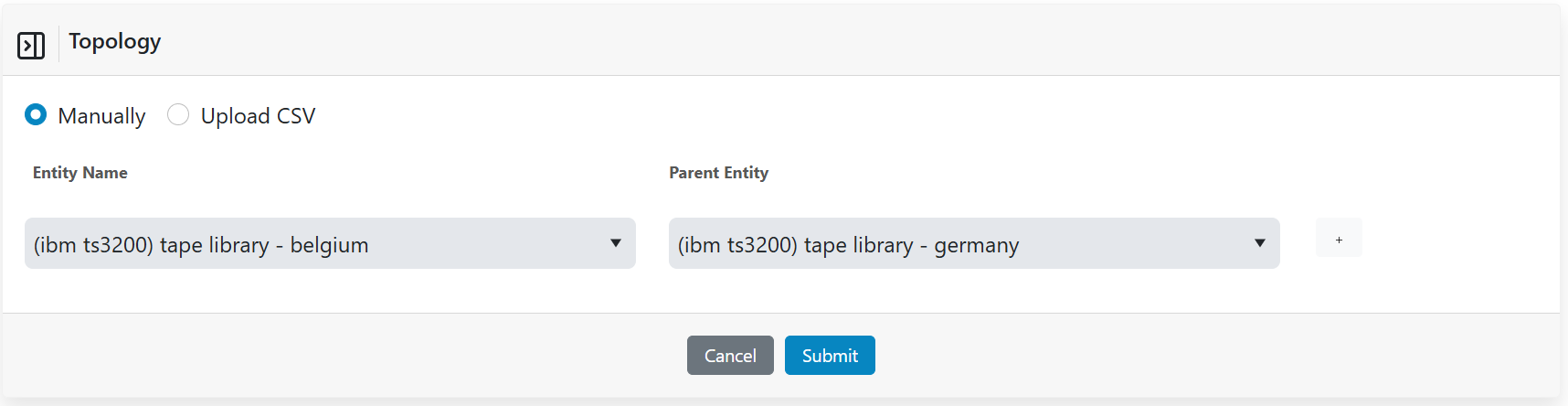Select the Manually radio button
This screenshot has height=406, width=1568.
click(x=36, y=115)
